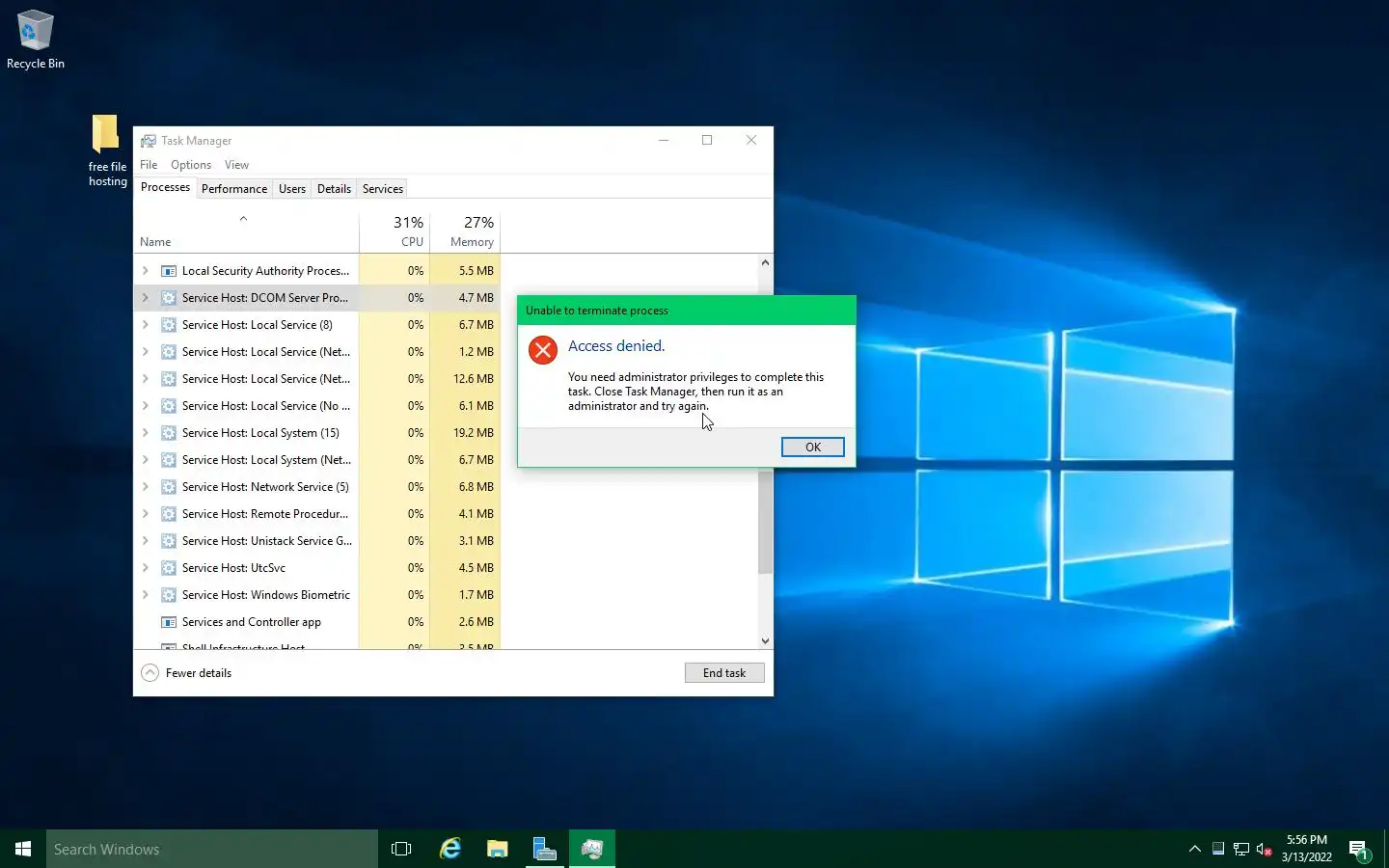This screenshot has width=1389, height=868.
Task: Select the 12.6 MB memory cell
Action: [x=465, y=379]
